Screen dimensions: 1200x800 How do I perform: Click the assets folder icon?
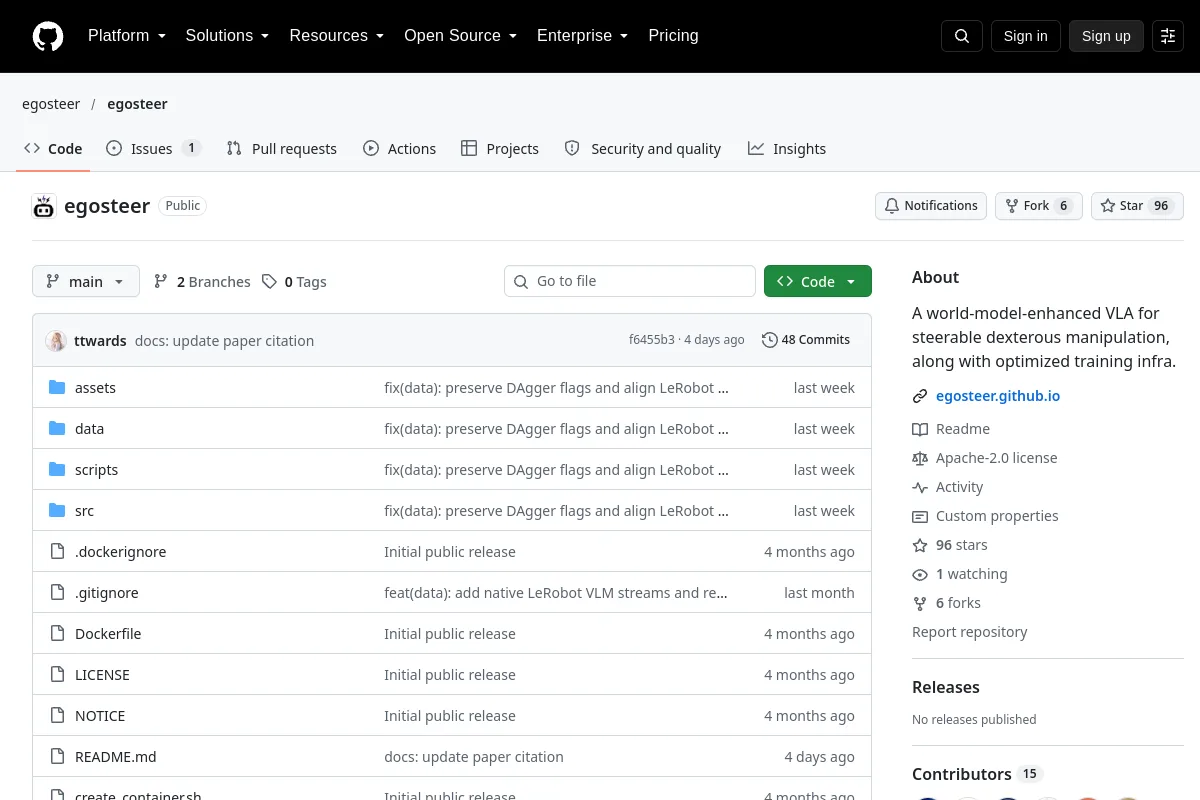[x=57, y=388]
